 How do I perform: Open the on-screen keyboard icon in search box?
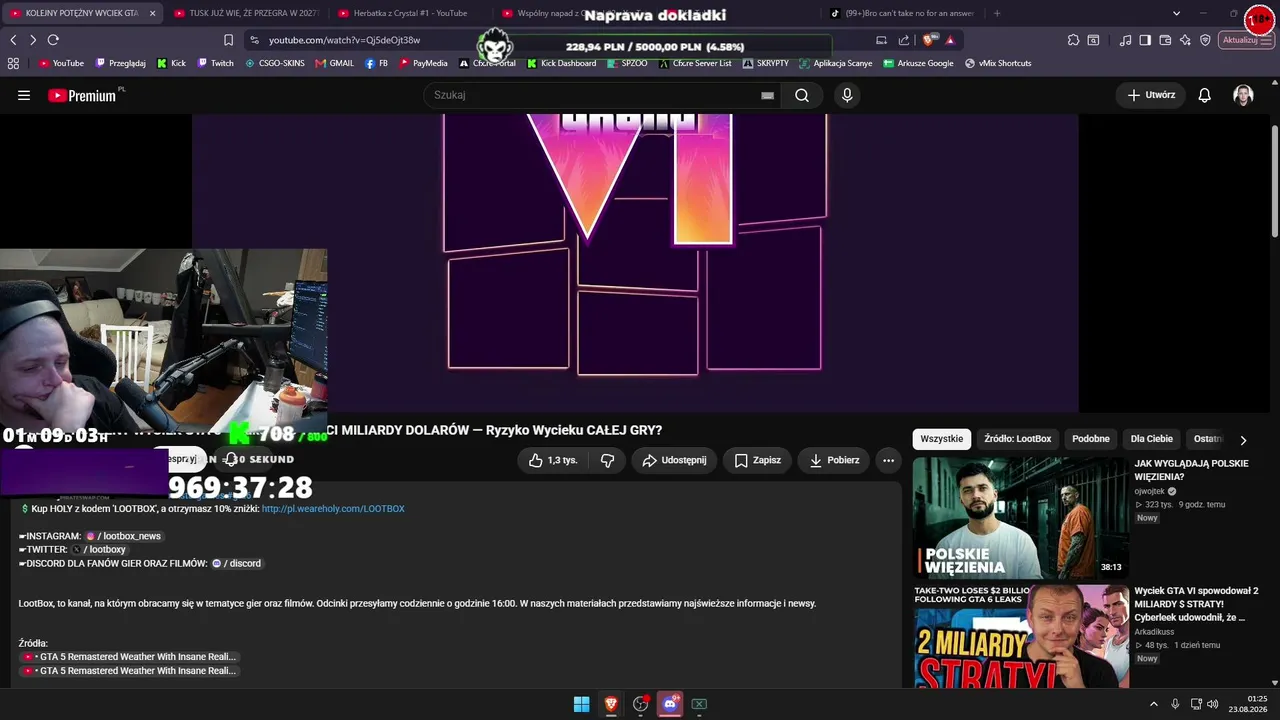click(x=767, y=95)
